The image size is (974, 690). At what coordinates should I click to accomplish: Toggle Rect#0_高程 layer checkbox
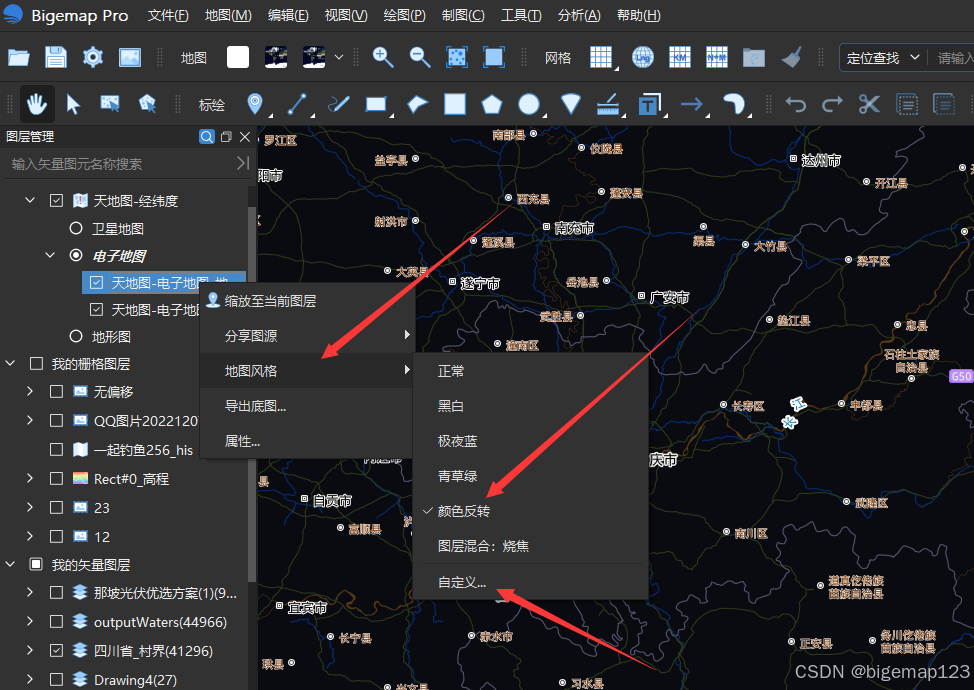pyautogui.click(x=57, y=478)
